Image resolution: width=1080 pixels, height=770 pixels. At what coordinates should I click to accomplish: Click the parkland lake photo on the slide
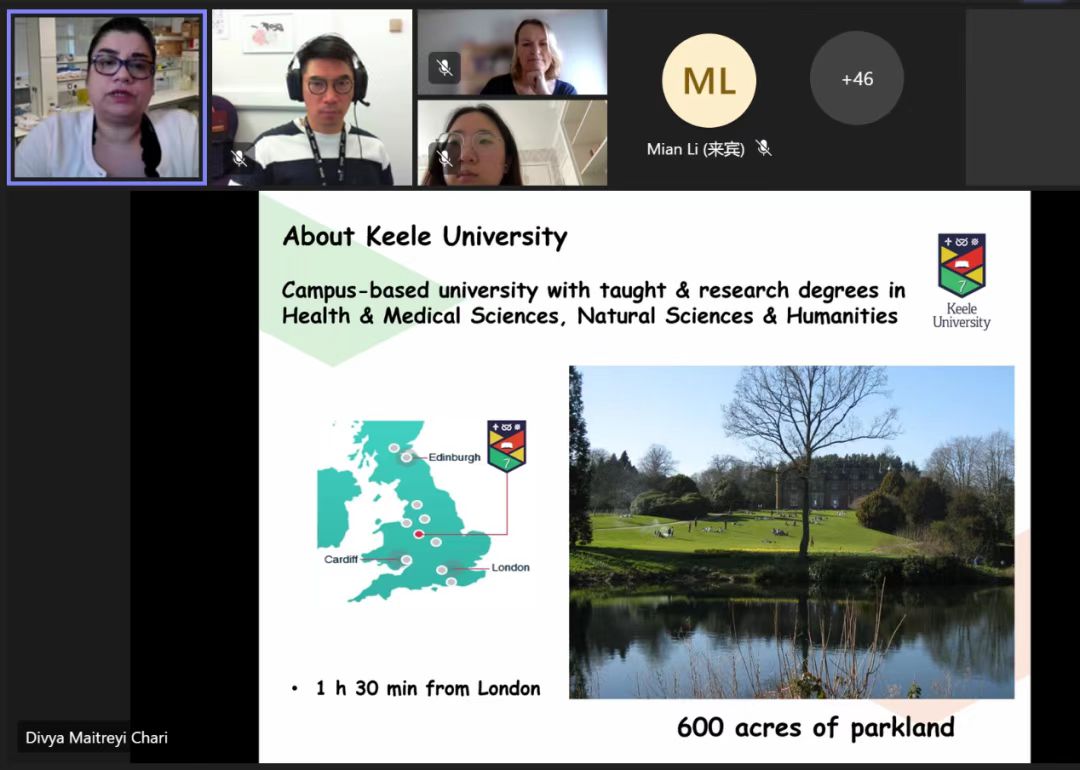click(x=791, y=531)
